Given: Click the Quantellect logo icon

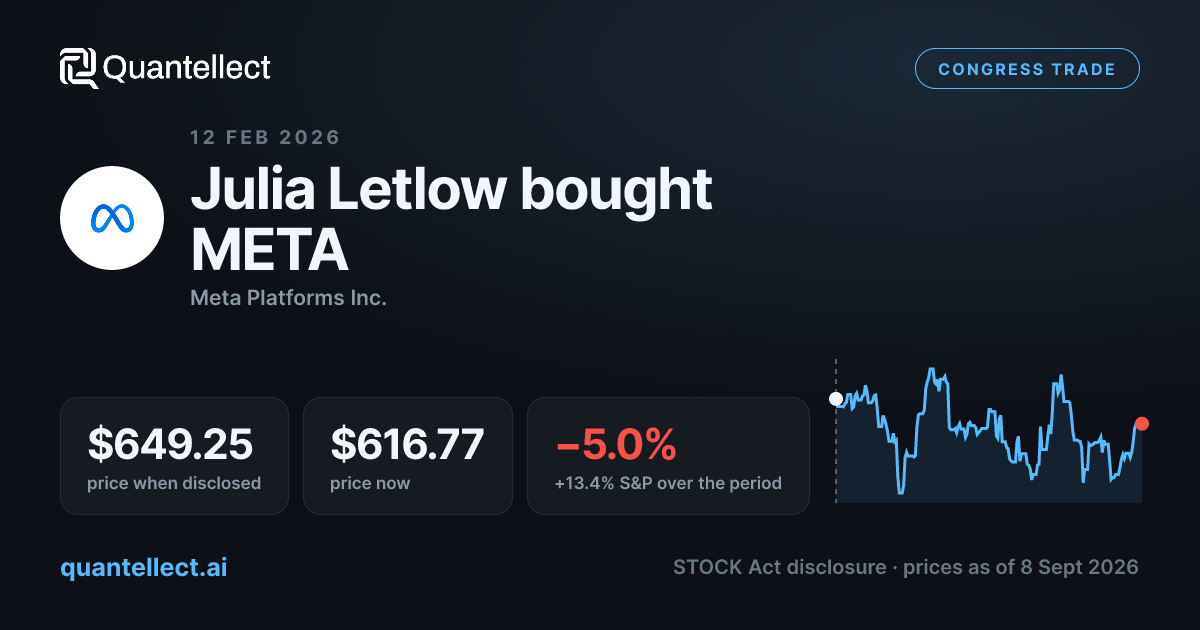Looking at the screenshot, I should (x=79, y=68).
